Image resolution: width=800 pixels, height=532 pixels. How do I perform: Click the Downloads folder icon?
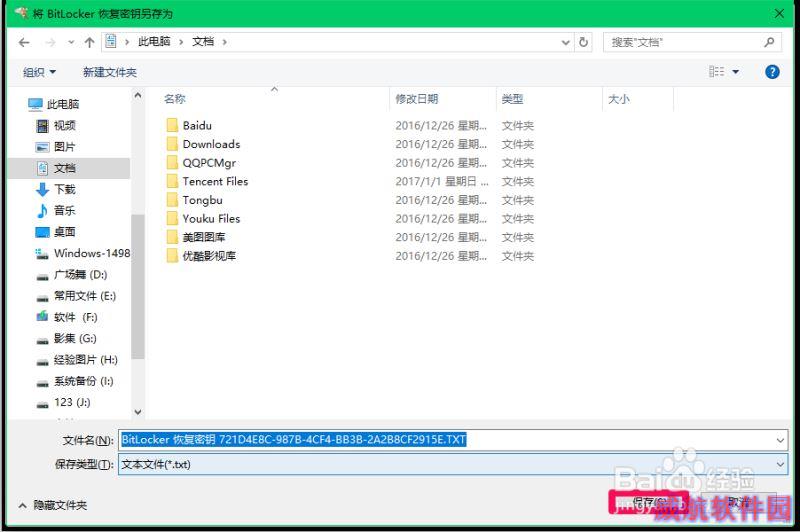click(x=172, y=144)
